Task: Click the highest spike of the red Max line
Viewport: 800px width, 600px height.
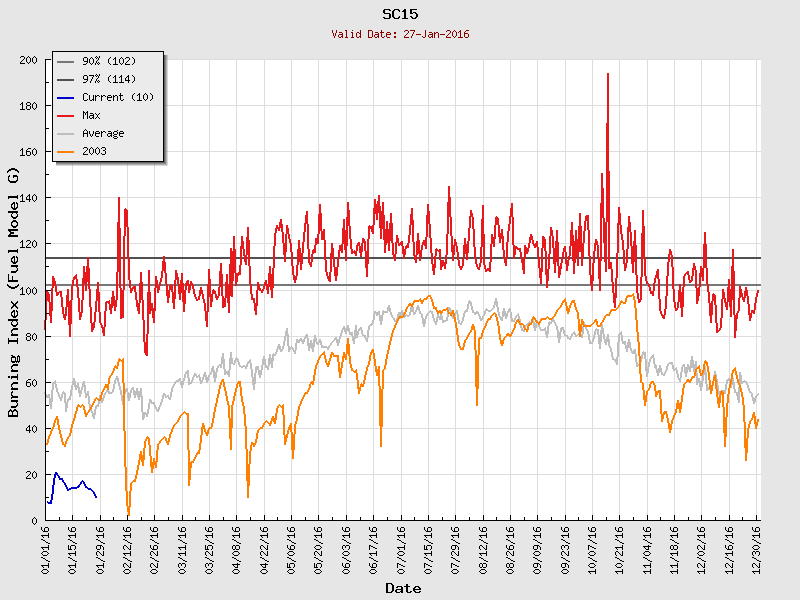Action: pos(607,74)
